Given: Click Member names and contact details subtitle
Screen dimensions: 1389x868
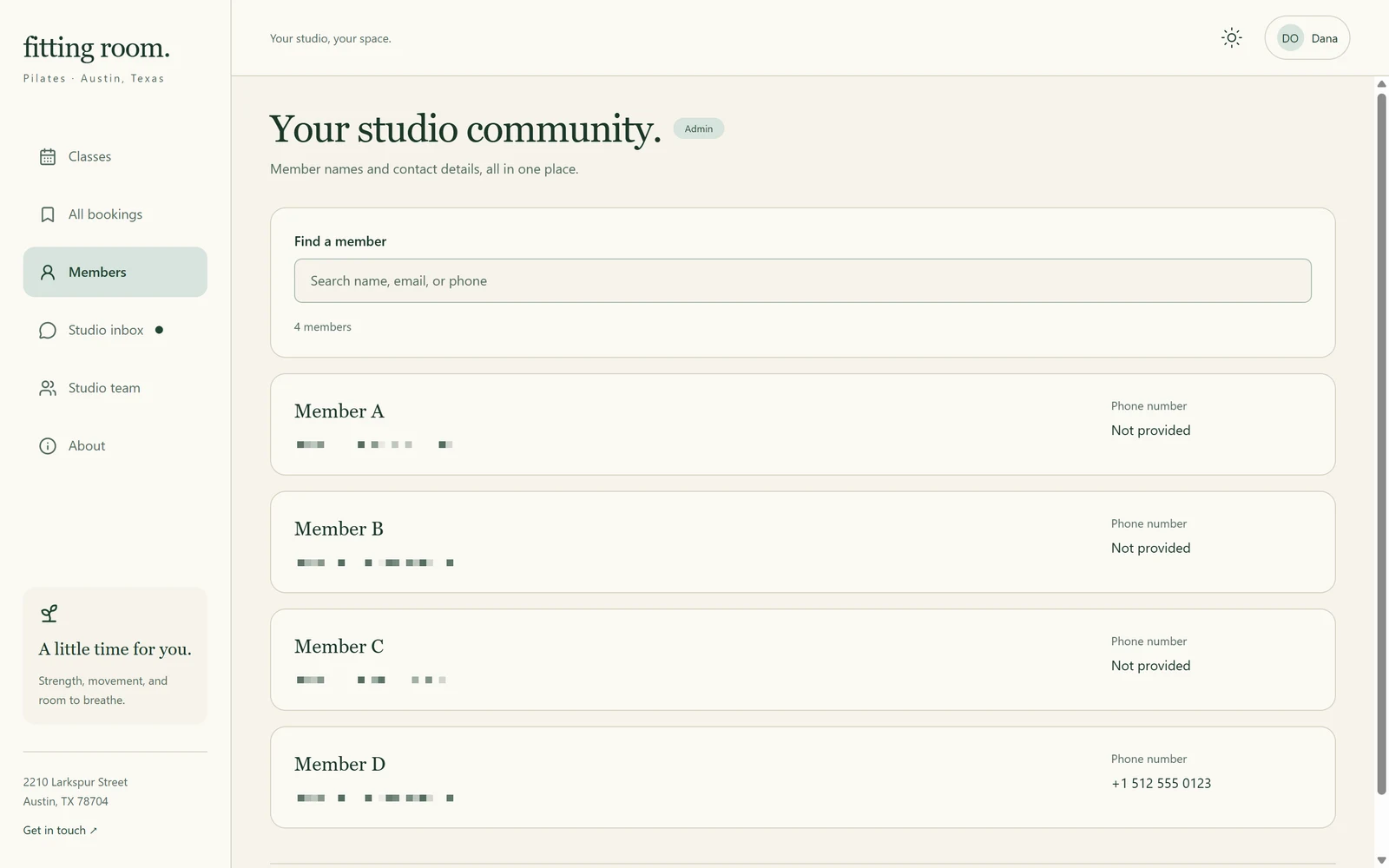Looking at the screenshot, I should click(425, 169).
